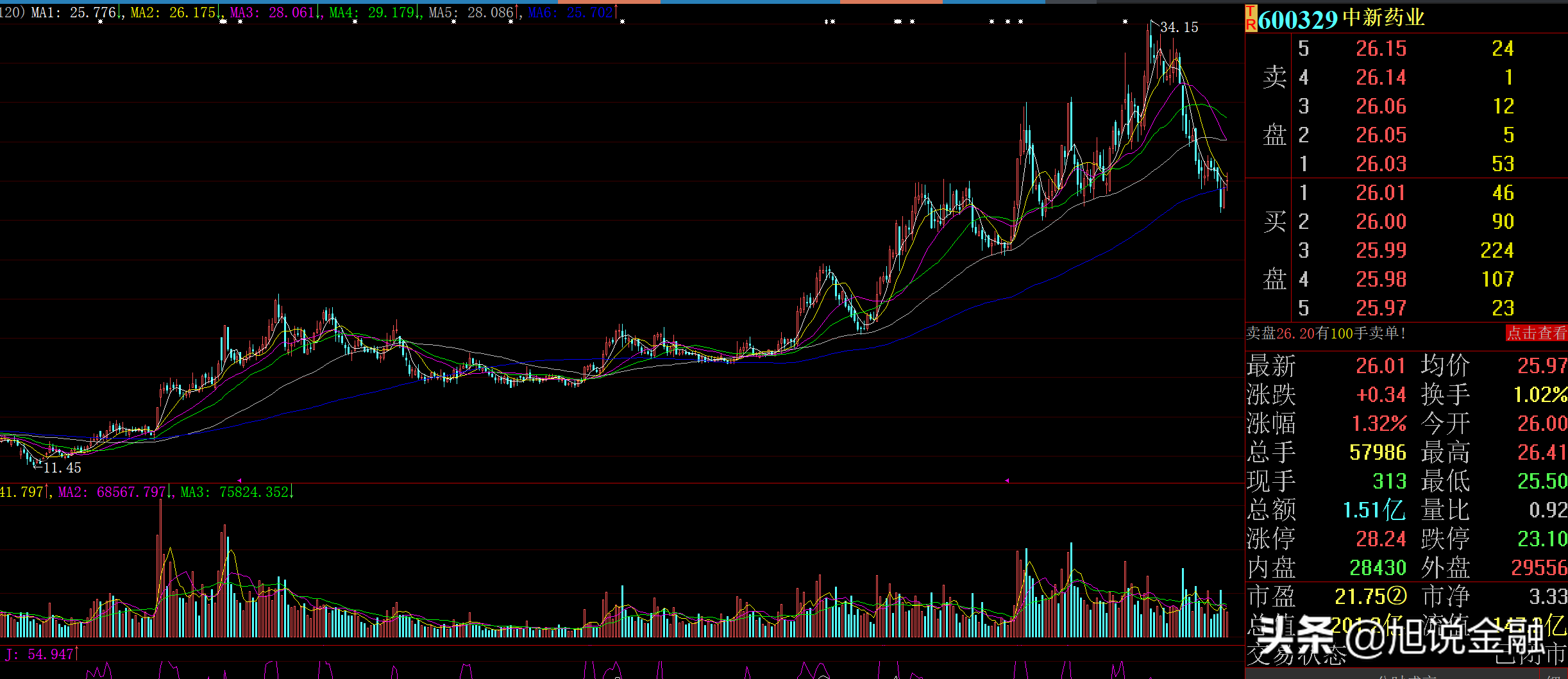Click the magenta MA3: 28.061 indicator label
The width and height of the screenshot is (1568, 679).
[273, 12]
